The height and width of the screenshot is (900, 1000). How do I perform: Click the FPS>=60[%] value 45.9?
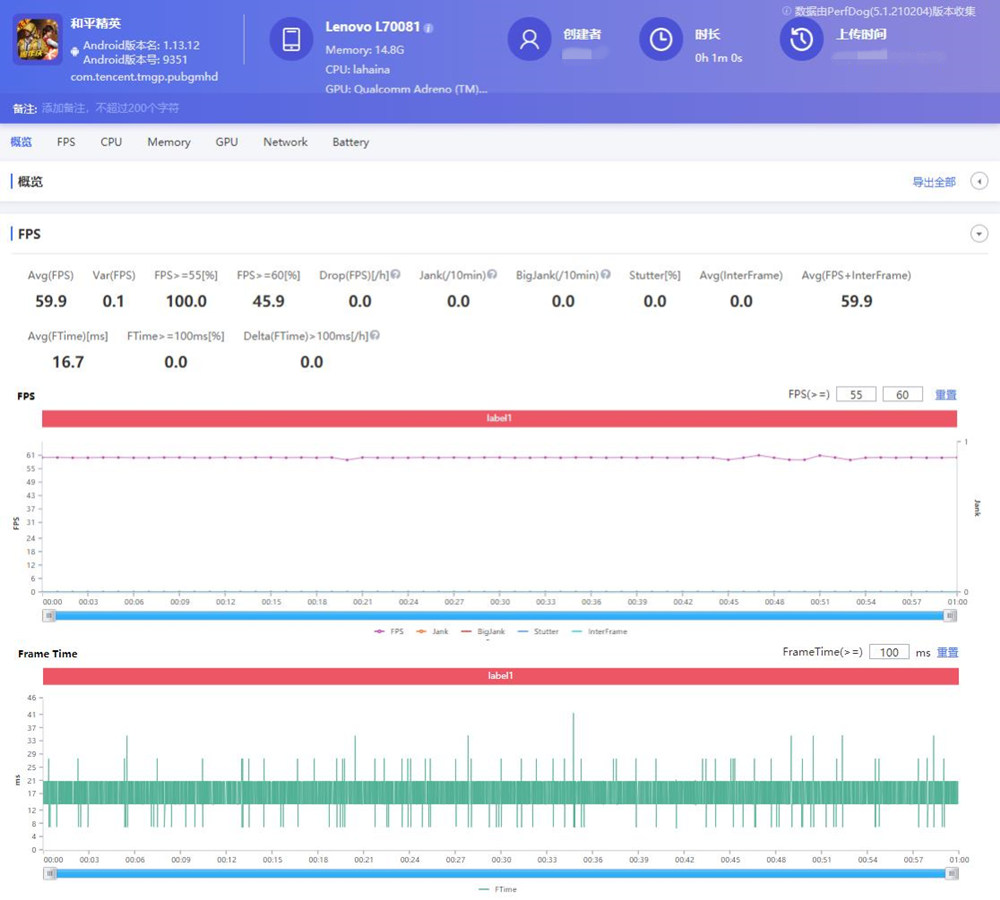pyautogui.click(x=268, y=301)
